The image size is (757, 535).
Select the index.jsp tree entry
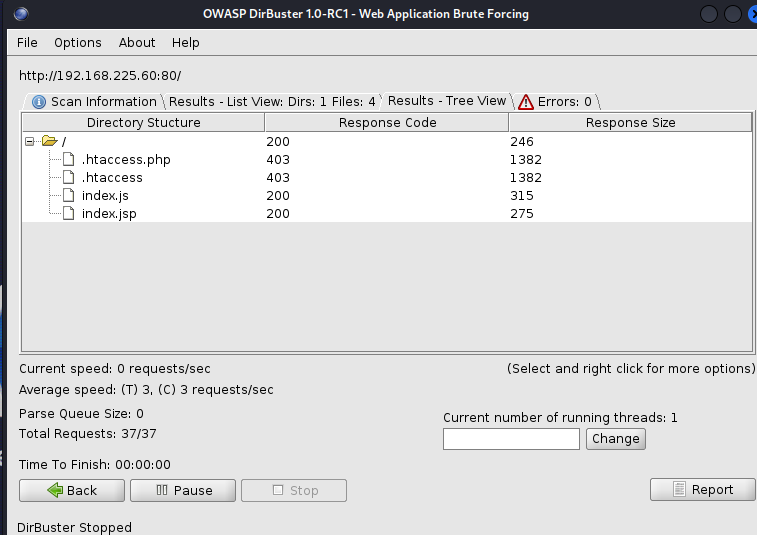[109, 213]
